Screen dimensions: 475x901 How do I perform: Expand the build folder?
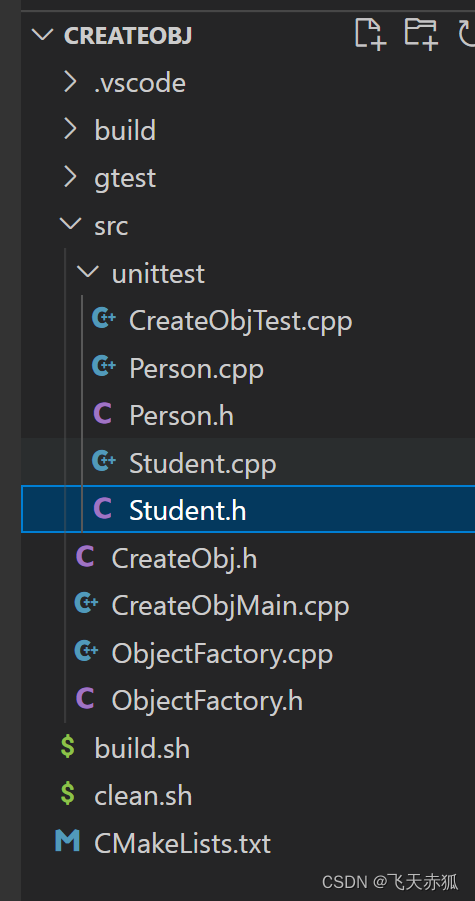70,129
